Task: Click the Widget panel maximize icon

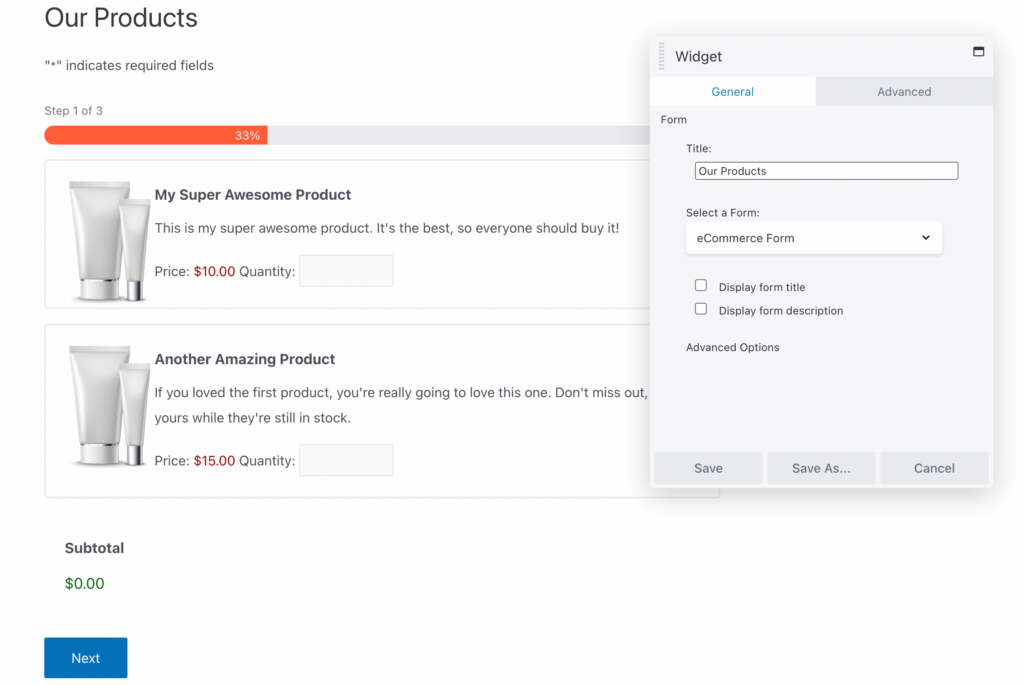Action: click(x=978, y=52)
